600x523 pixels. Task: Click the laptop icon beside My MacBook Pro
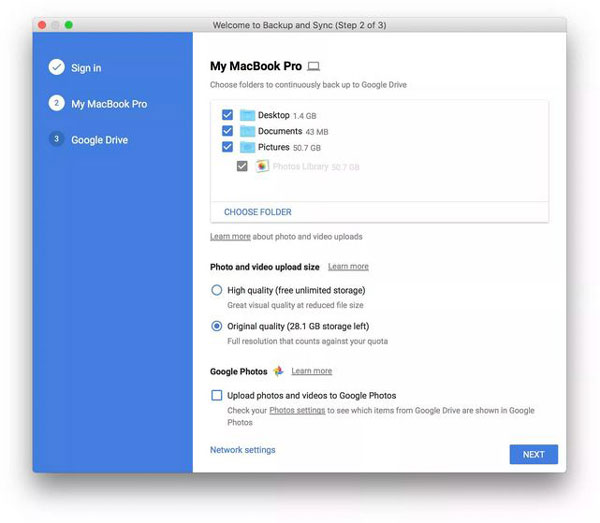314,67
